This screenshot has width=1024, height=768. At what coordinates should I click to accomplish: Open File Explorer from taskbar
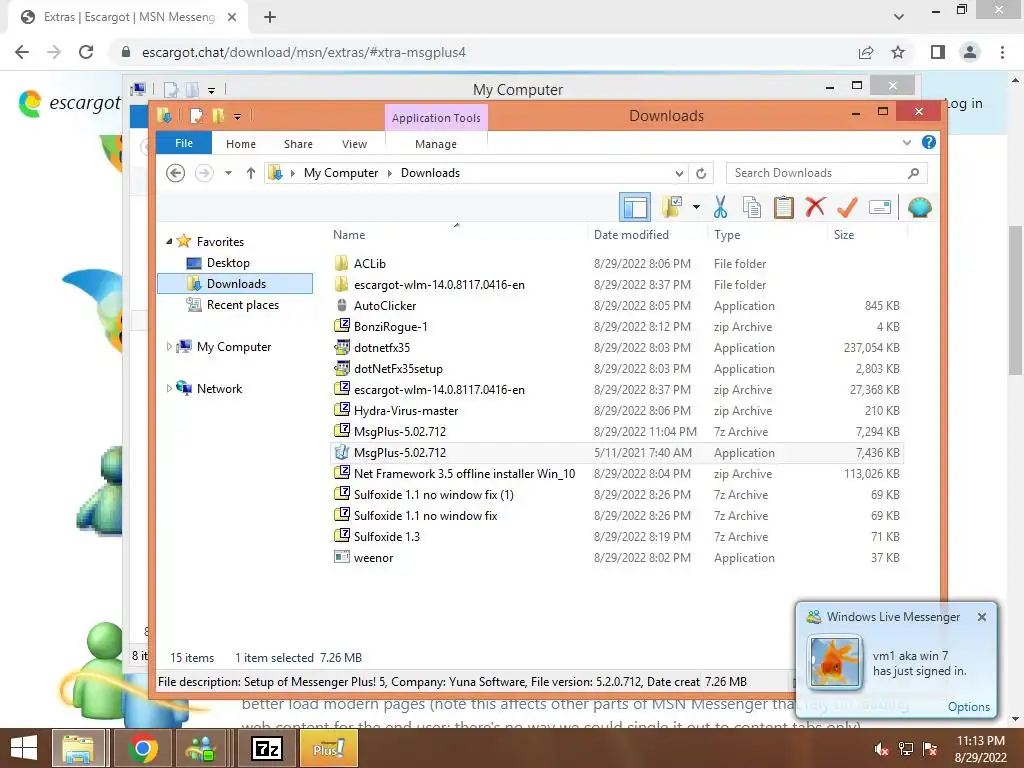click(x=78, y=748)
